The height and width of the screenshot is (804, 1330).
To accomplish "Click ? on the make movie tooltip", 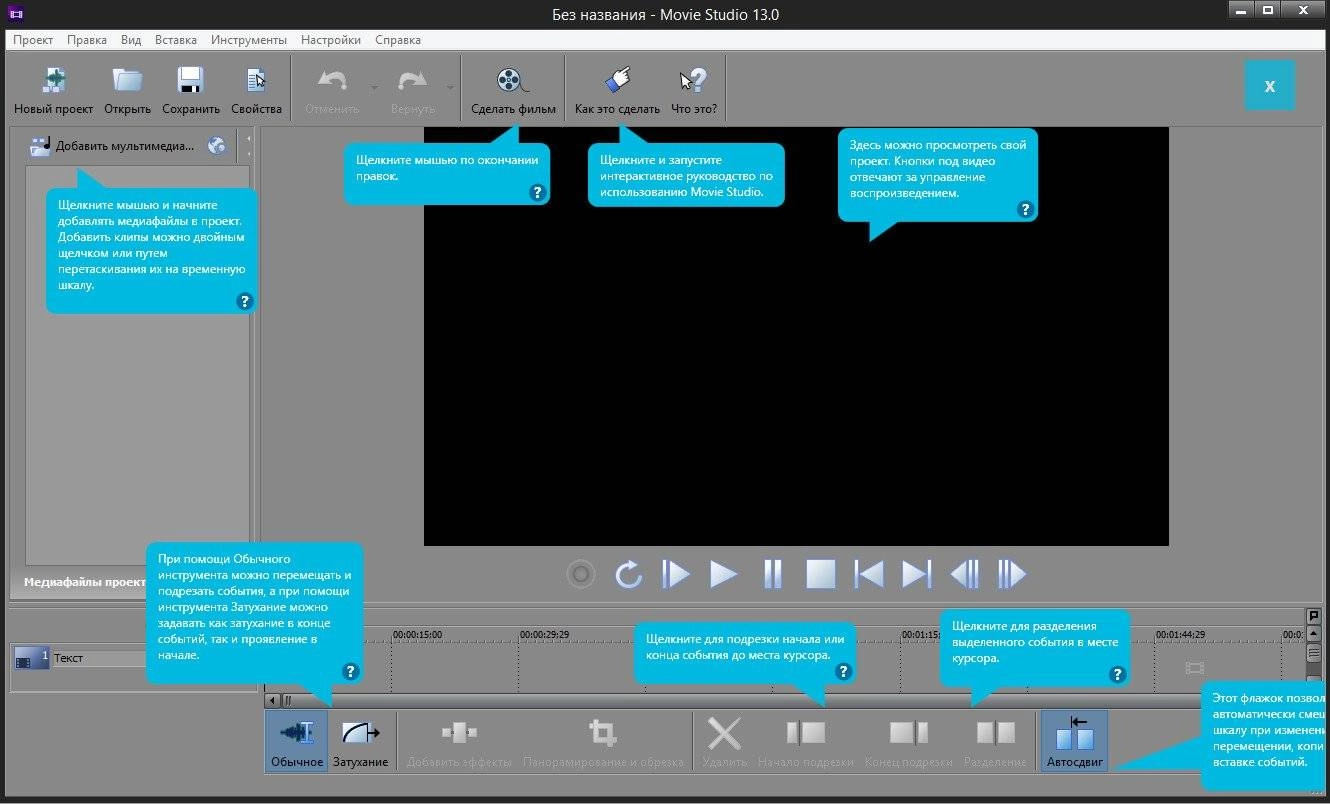I will click(537, 193).
